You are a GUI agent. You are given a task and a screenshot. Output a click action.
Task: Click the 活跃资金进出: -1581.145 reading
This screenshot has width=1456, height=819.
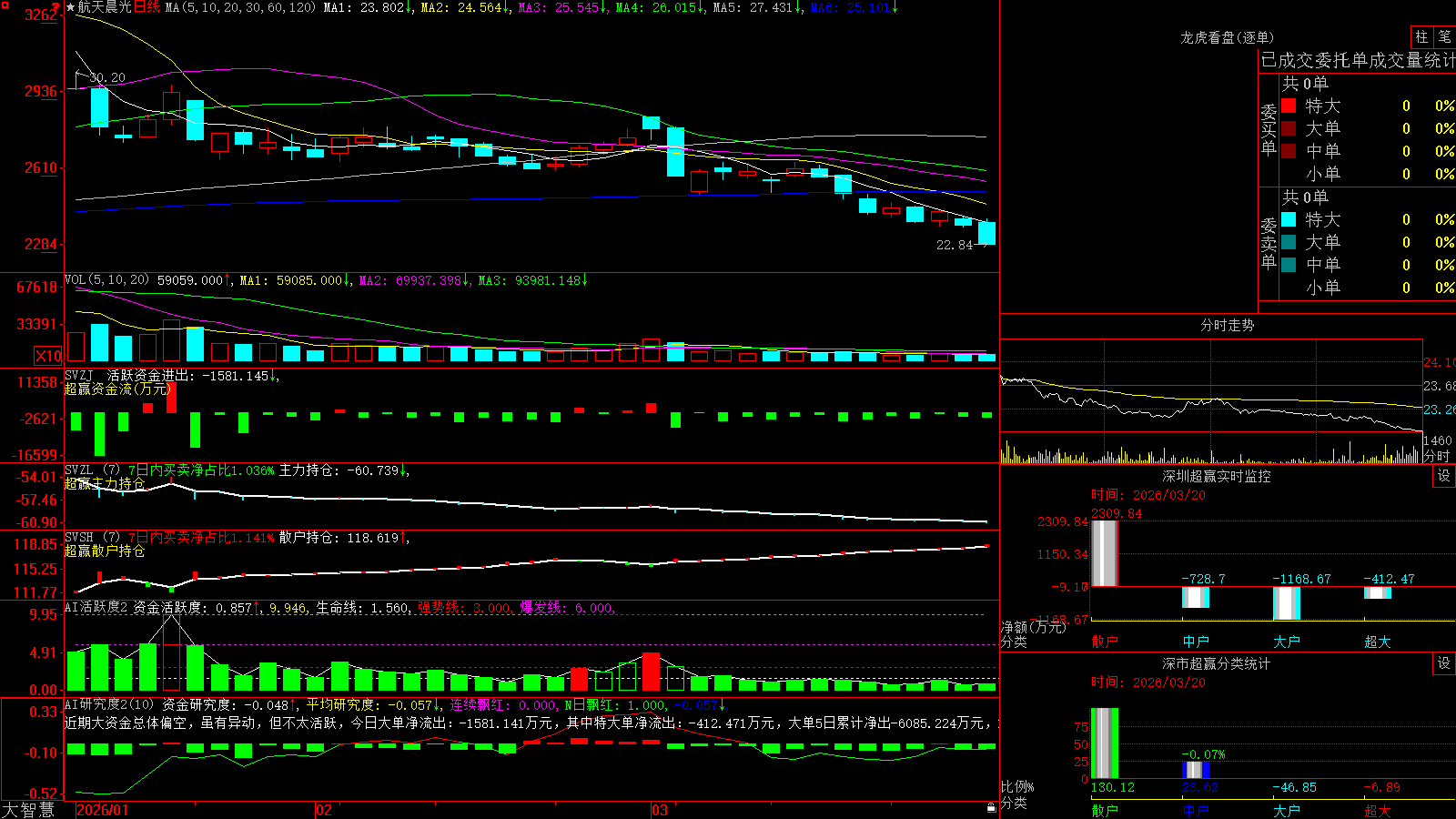(x=188, y=375)
